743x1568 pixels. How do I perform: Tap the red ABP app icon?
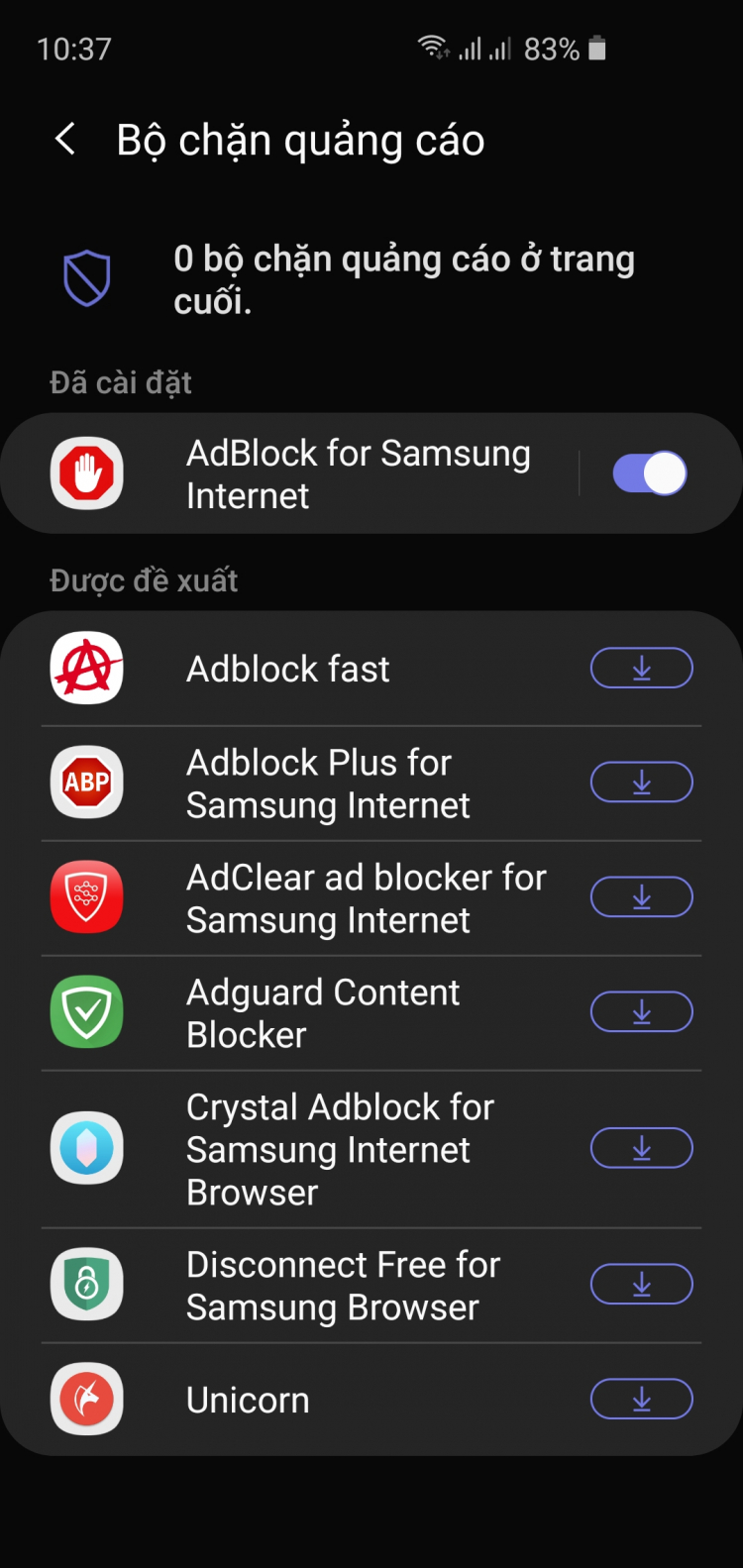pos(87,783)
